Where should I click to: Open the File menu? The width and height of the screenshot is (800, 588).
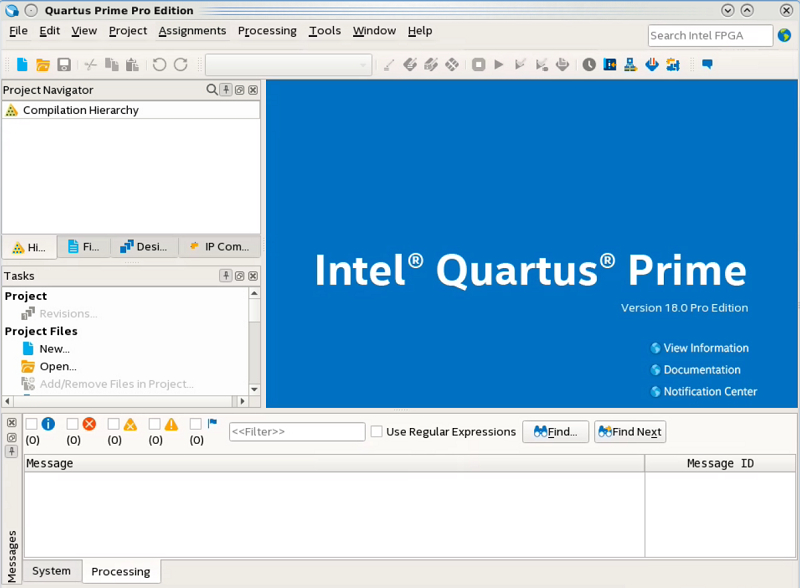click(18, 31)
